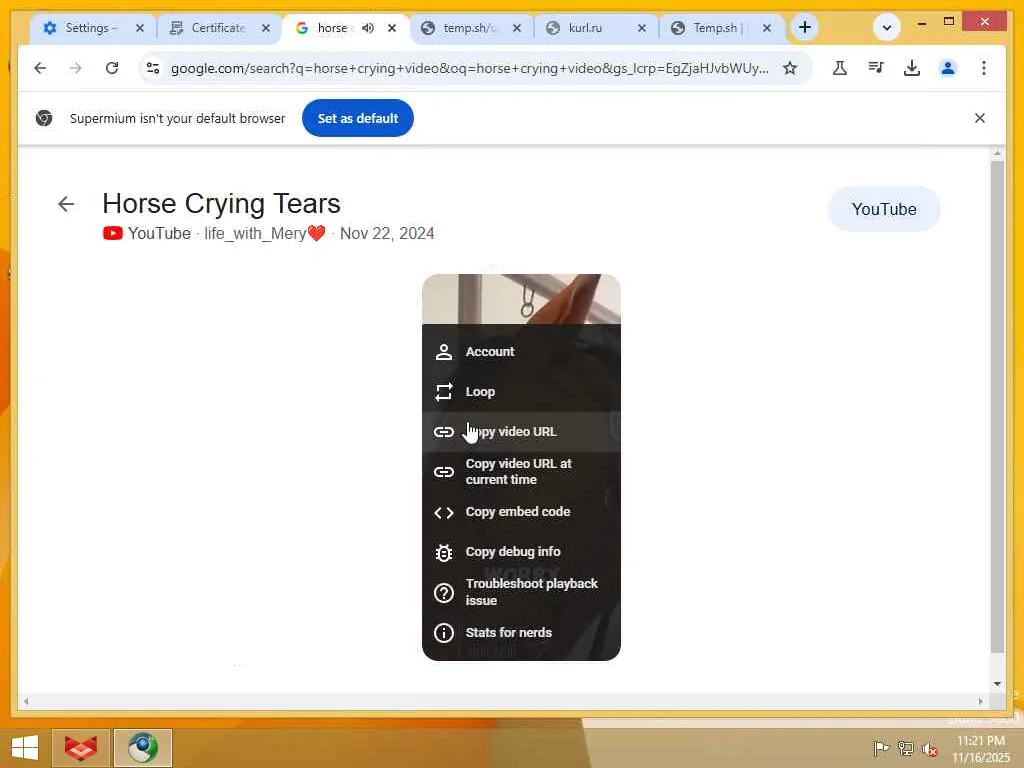Open the red fox taskbar app
The height and width of the screenshot is (768, 1024).
[80, 748]
